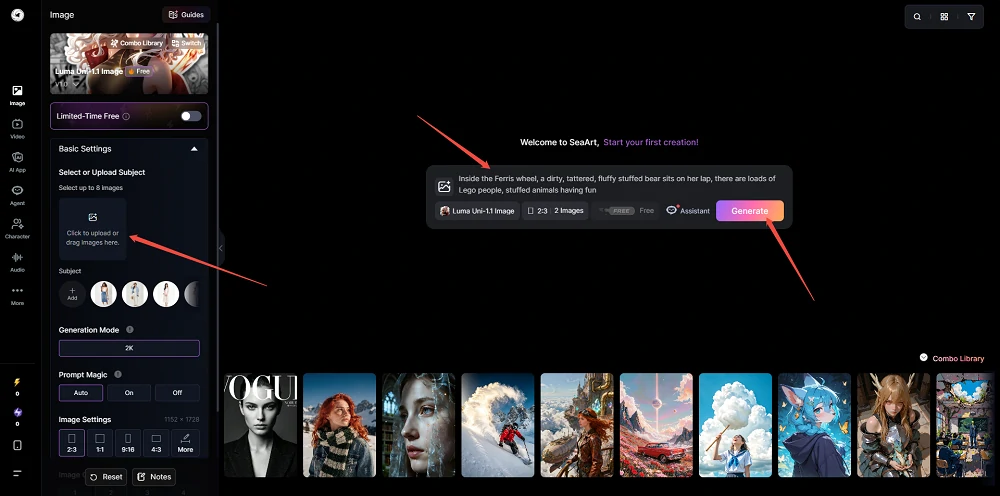
Task: Open the SeaArt logo home
Action: click(x=17, y=15)
